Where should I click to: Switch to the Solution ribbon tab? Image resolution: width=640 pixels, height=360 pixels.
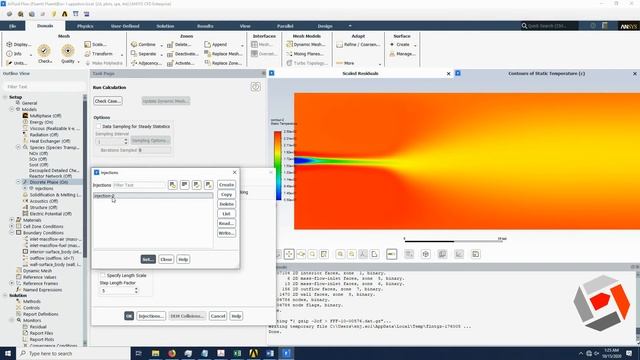coord(165,26)
